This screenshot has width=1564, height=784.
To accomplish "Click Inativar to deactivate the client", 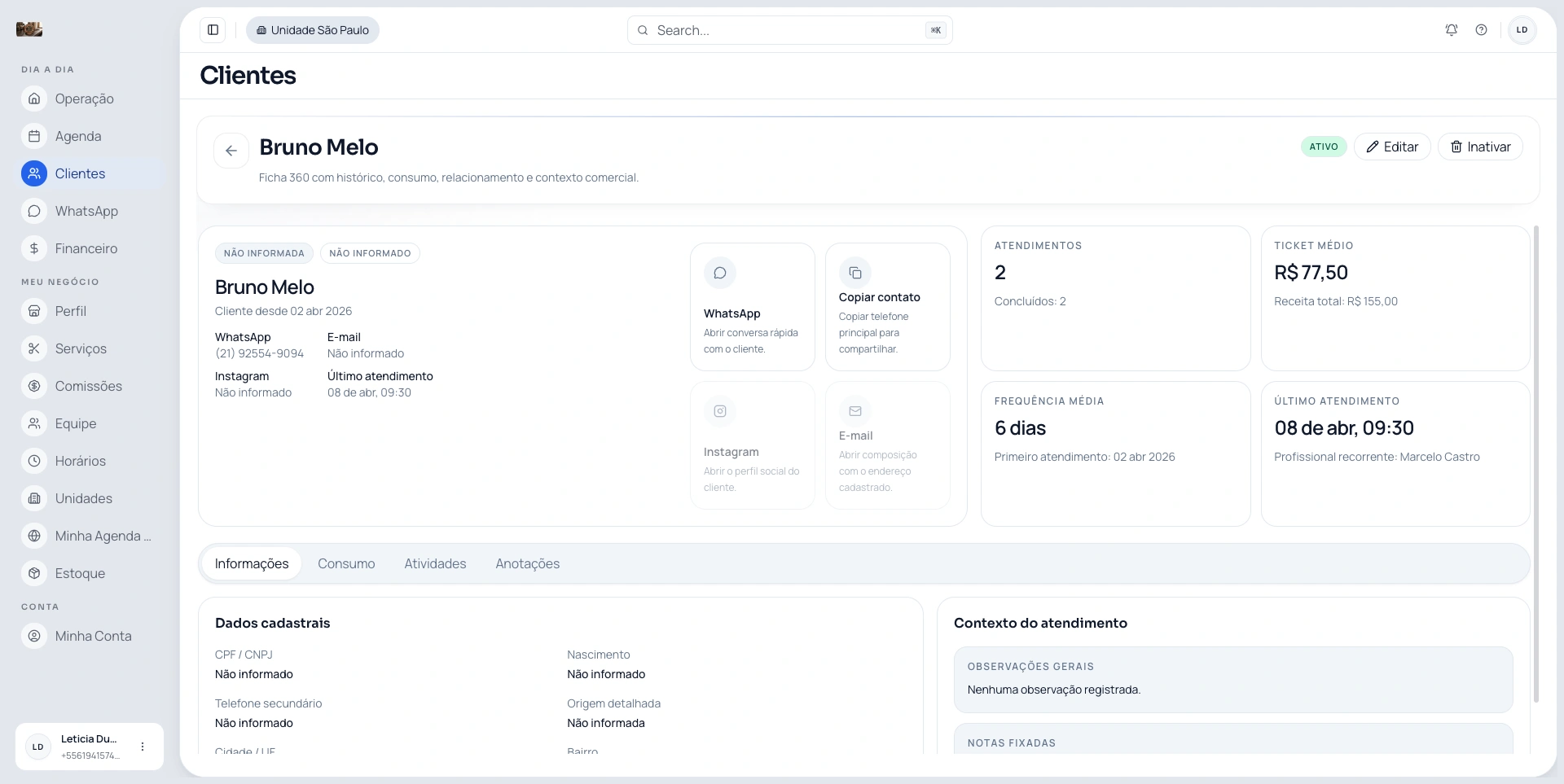I will [1480, 147].
